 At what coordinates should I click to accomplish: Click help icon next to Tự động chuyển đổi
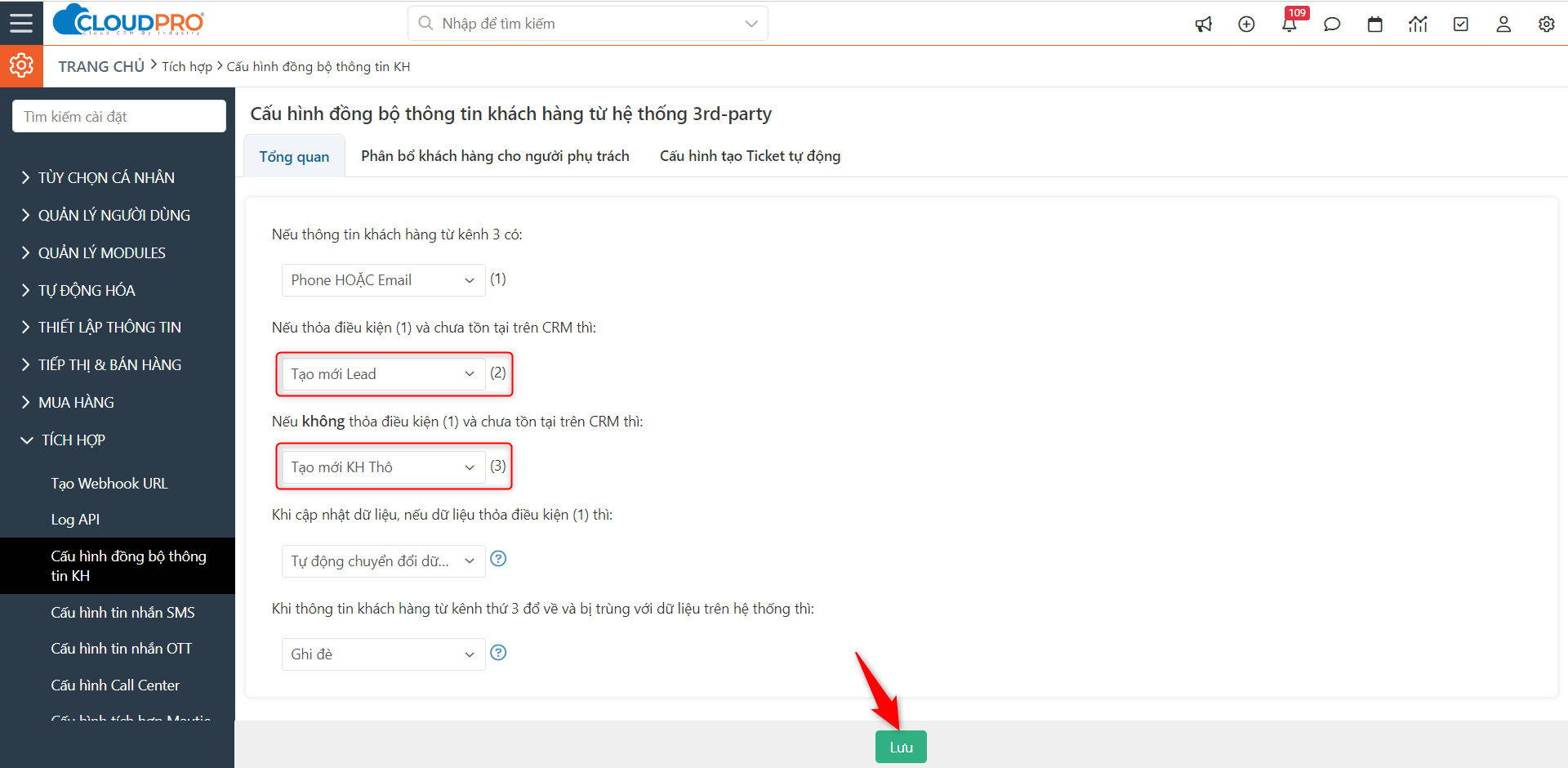coord(498,559)
